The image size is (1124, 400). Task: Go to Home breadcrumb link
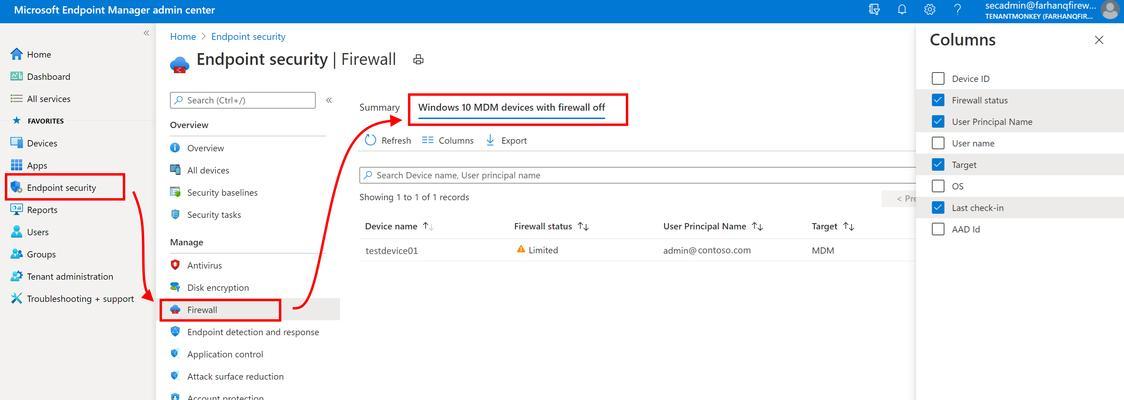click(183, 37)
